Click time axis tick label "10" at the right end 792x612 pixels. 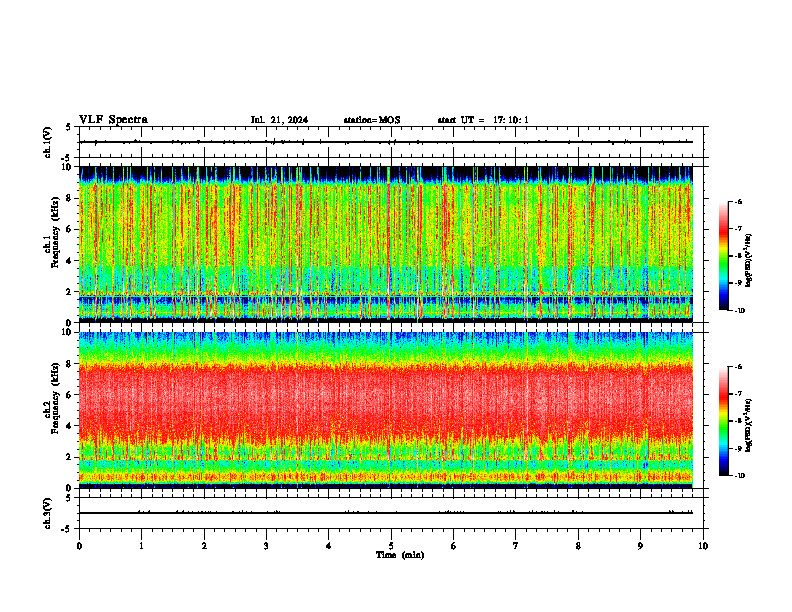click(703, 546)
